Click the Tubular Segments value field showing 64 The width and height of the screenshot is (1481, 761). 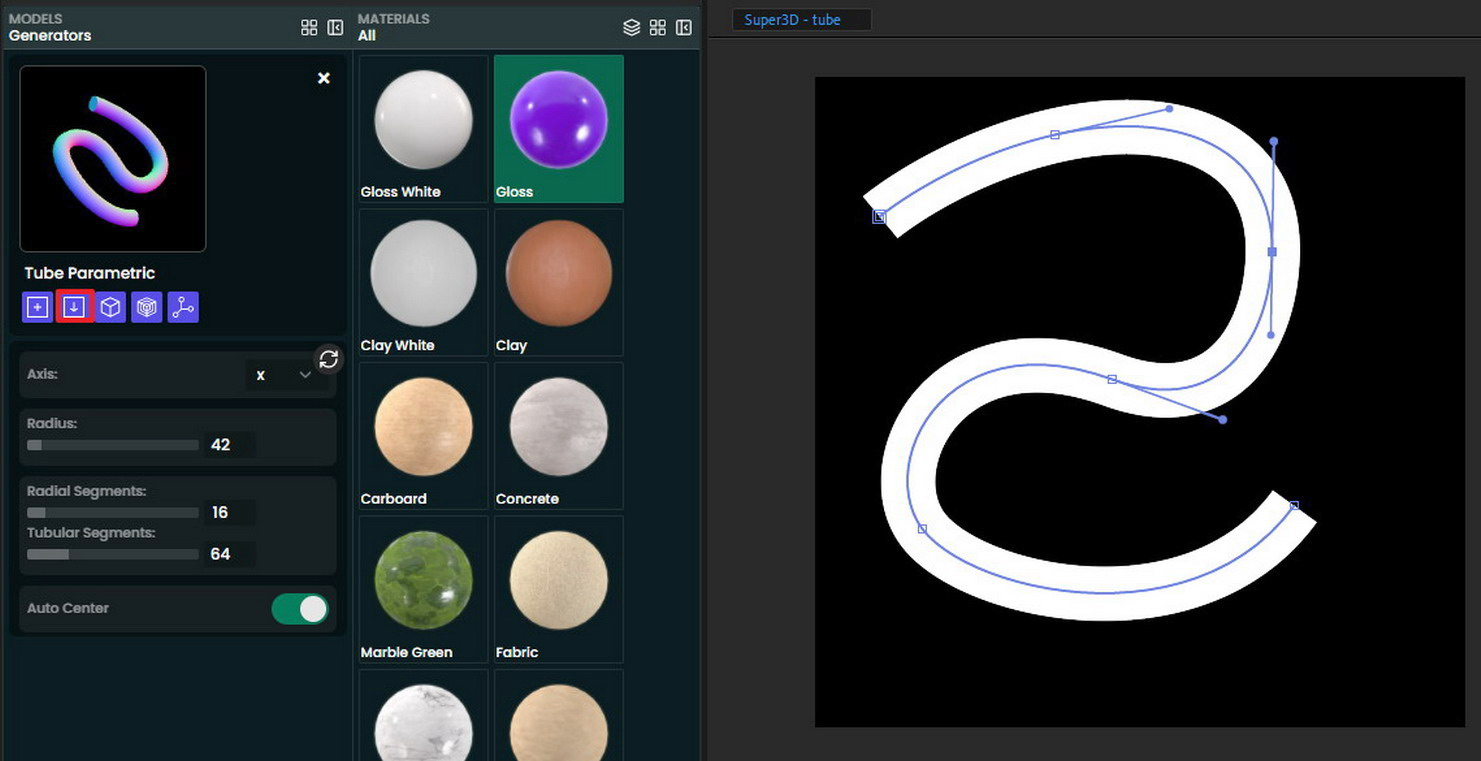pyautogui.click(x=230, y=554)
